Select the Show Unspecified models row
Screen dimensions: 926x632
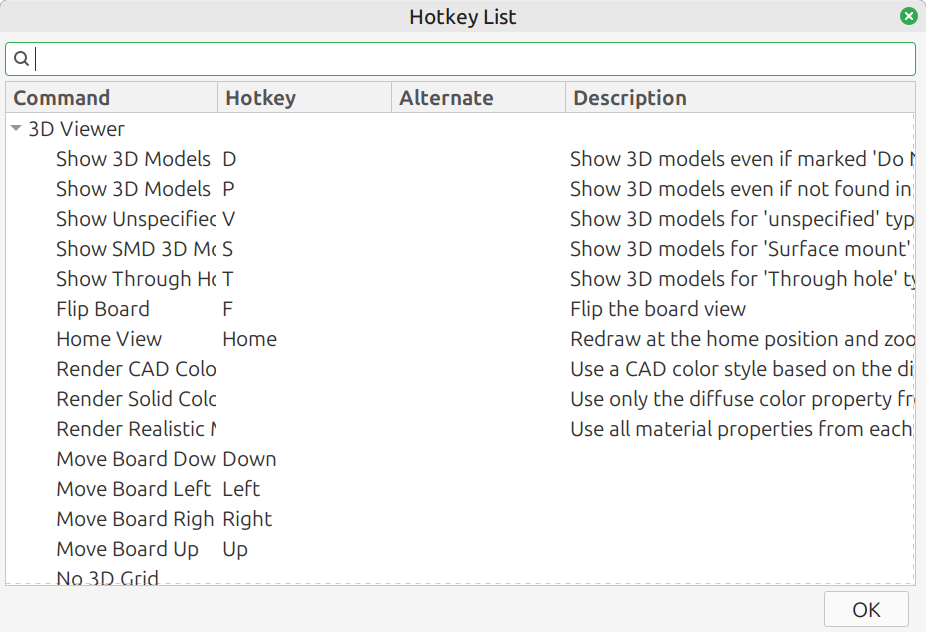pos(461,219)
